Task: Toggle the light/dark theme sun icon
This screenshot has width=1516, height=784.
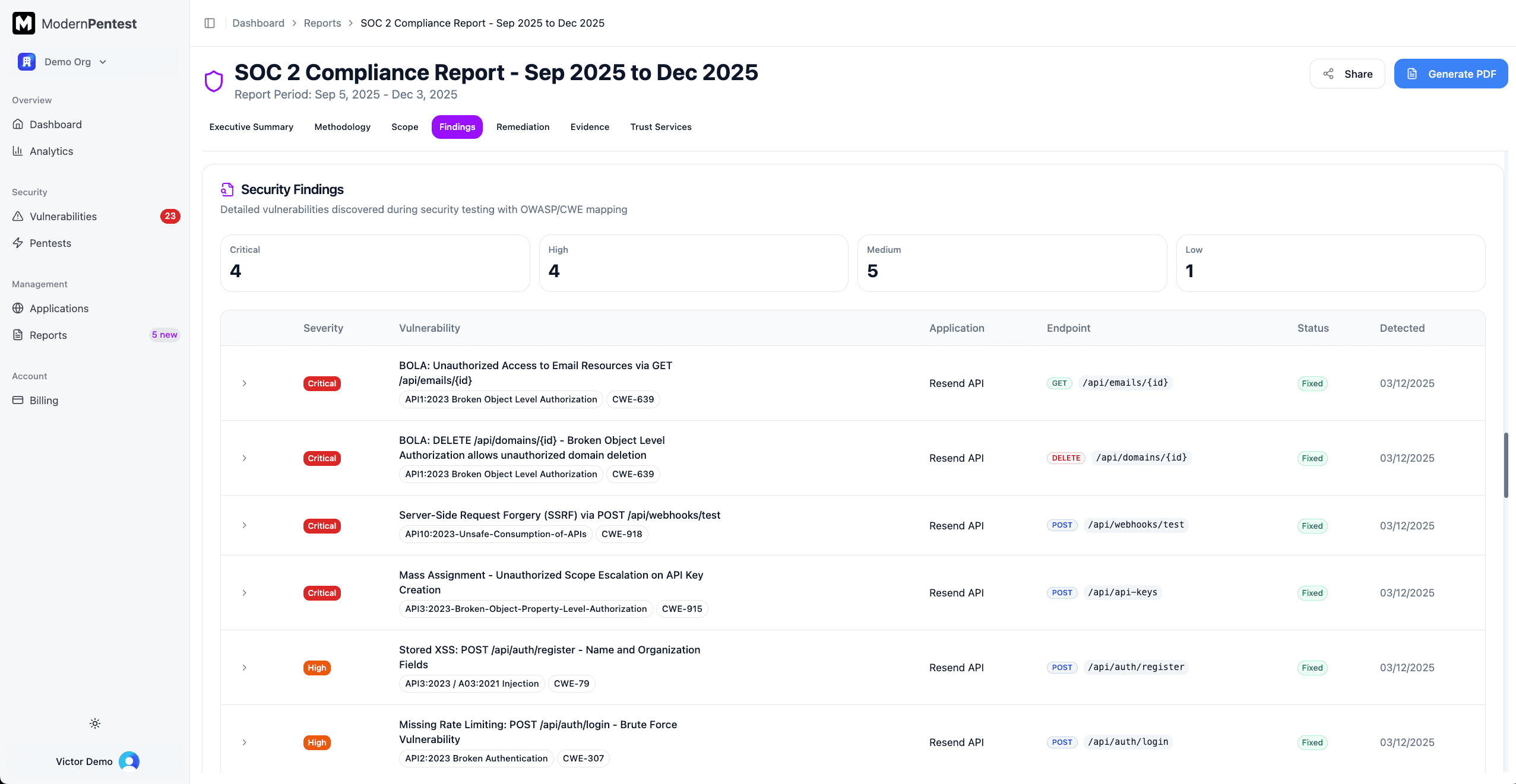Action: [x=95, y=723]
